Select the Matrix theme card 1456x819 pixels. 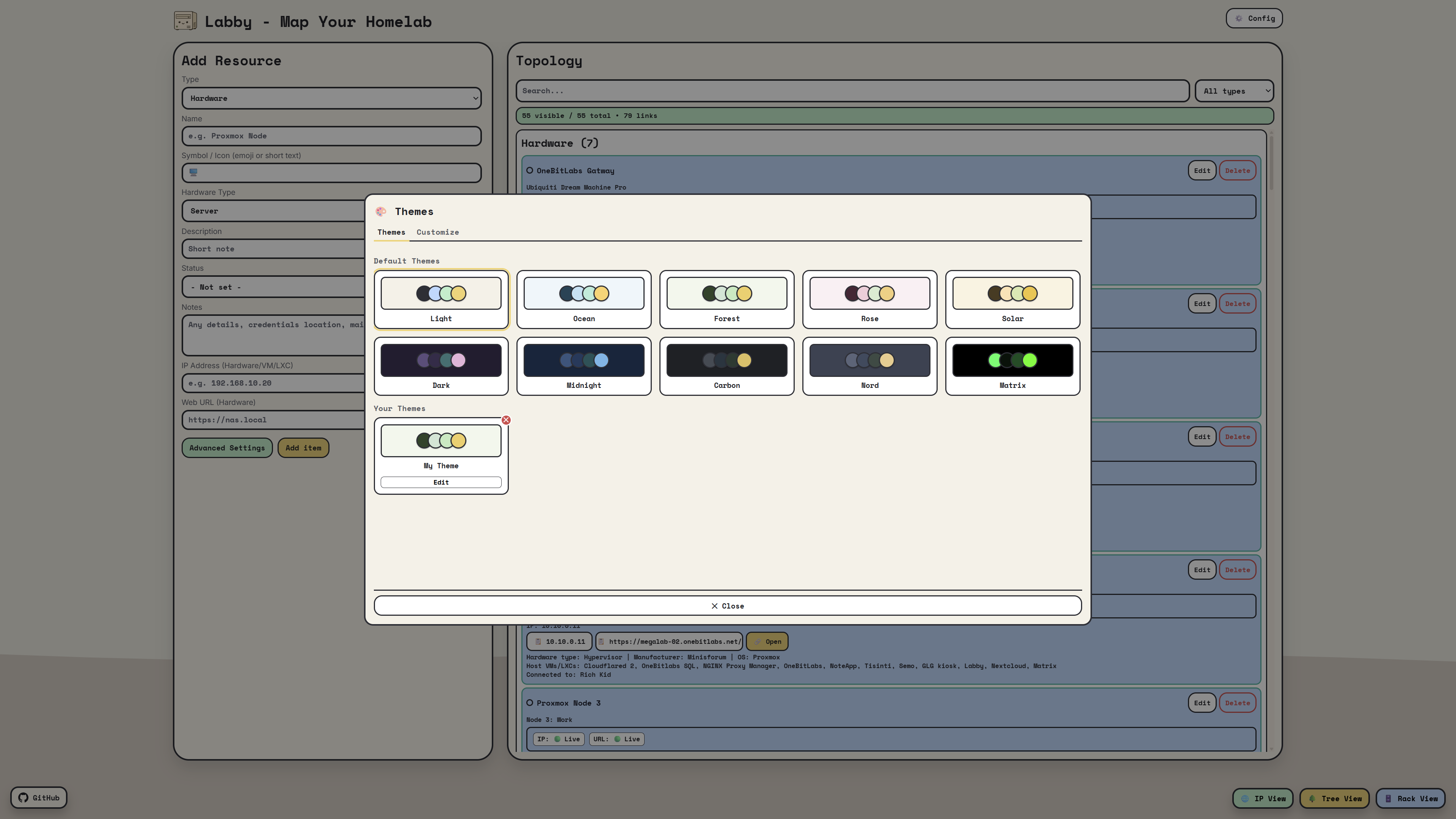point(1013,366)
